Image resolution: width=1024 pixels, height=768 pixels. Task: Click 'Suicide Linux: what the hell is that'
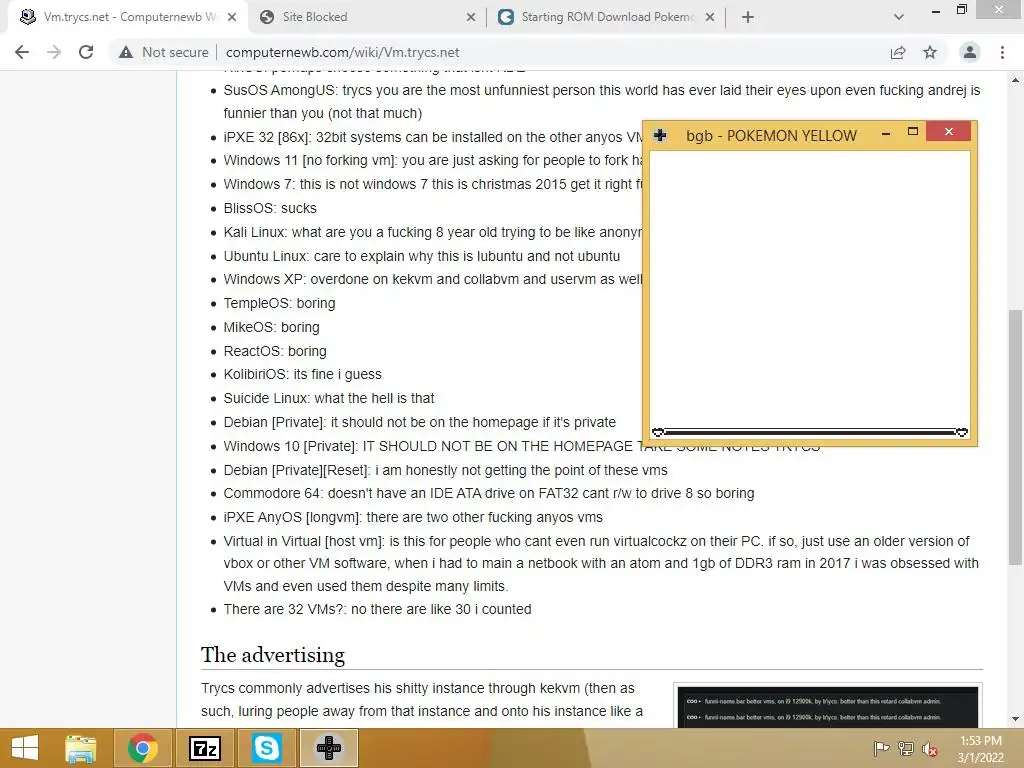point(329,398)
